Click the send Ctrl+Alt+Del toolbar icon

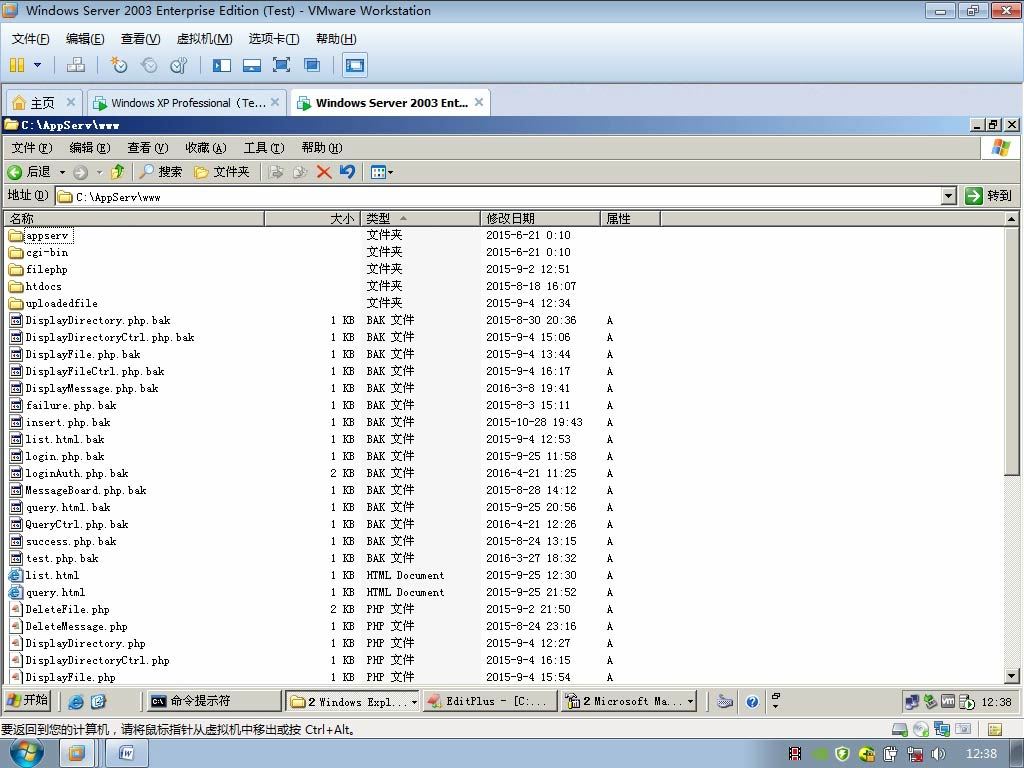tap(76, 65)
